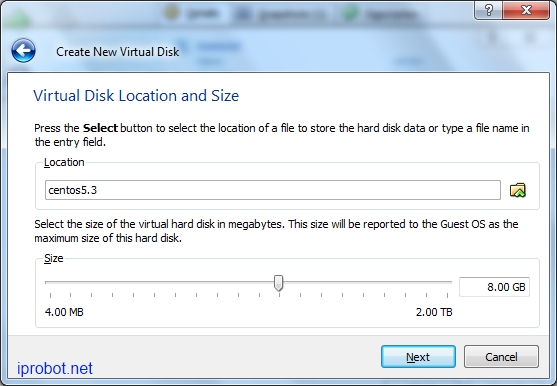Image resolution: width=557 pixels, height=386 pixels.
Task: Click the 2.00 TB maximum size label
Action: [434, 312]
